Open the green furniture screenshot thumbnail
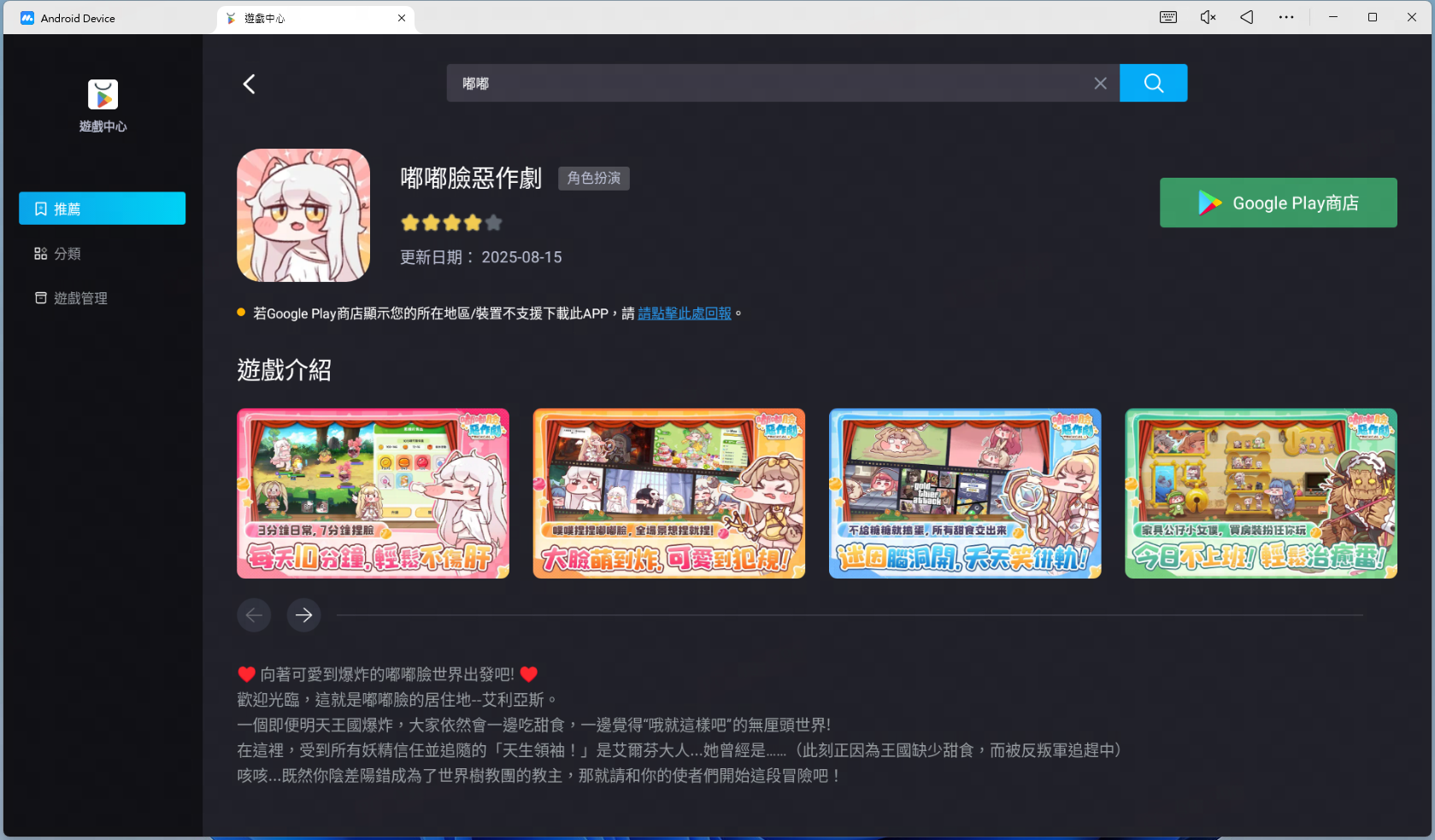1435x840 pixels. tap(1261, 493)
